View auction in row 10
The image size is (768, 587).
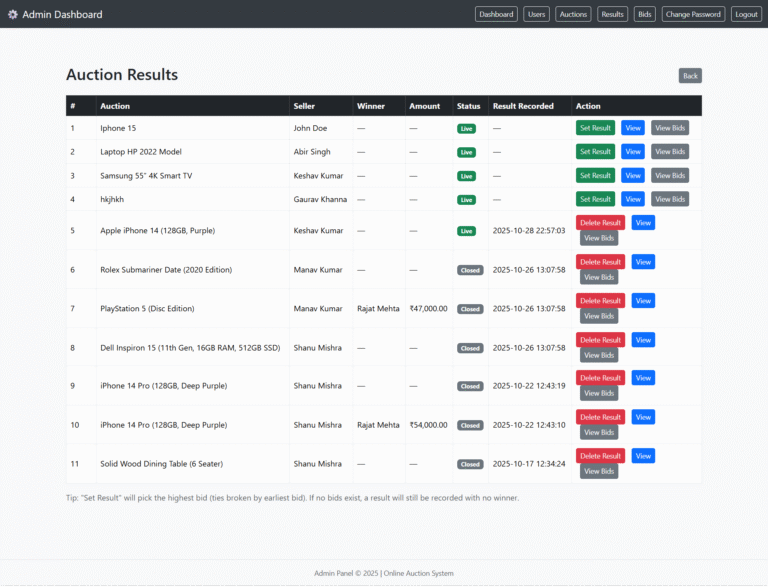[x=643, y=417]
